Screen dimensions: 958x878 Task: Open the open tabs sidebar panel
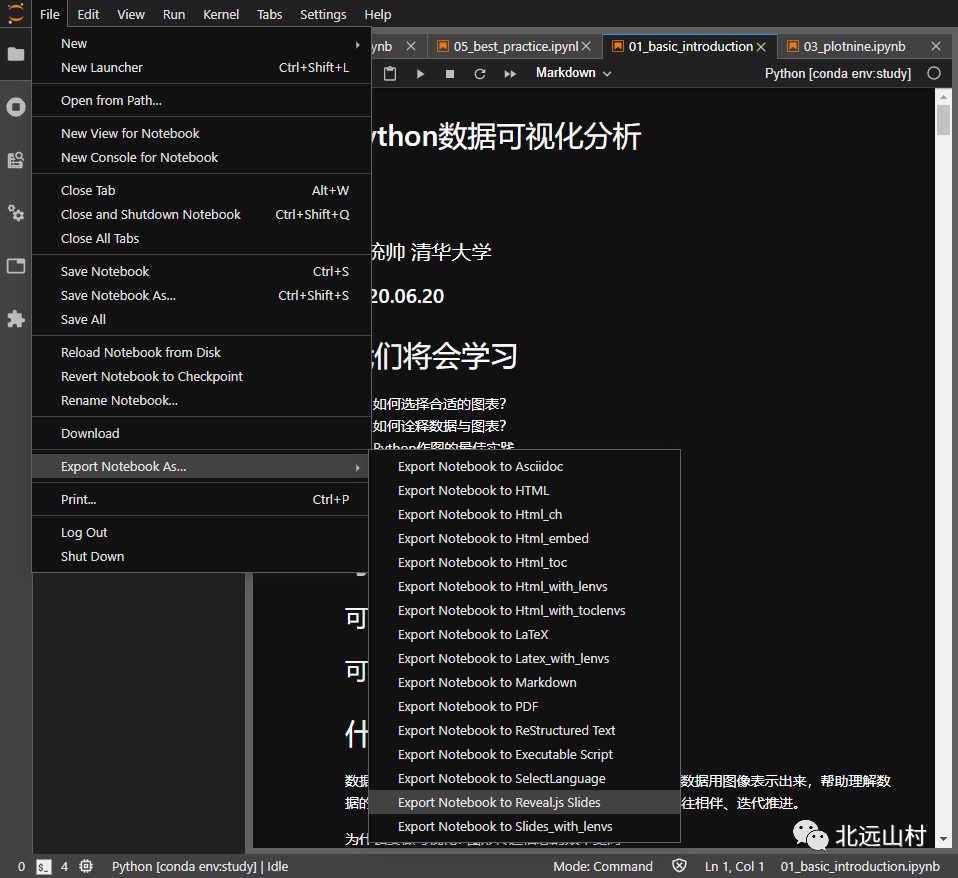(x=15, y=265)
